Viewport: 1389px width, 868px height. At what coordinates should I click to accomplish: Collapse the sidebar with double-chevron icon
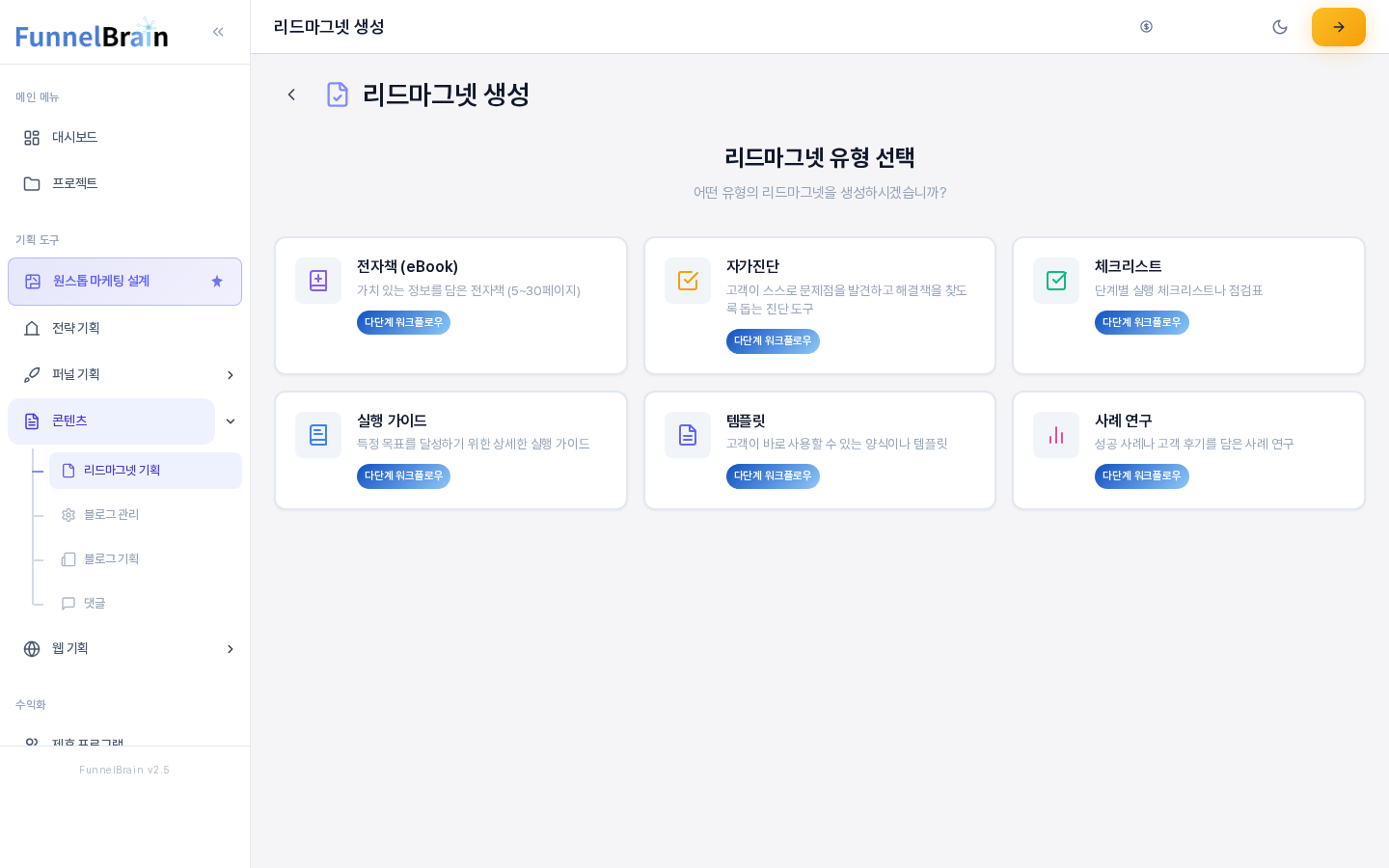218,32
